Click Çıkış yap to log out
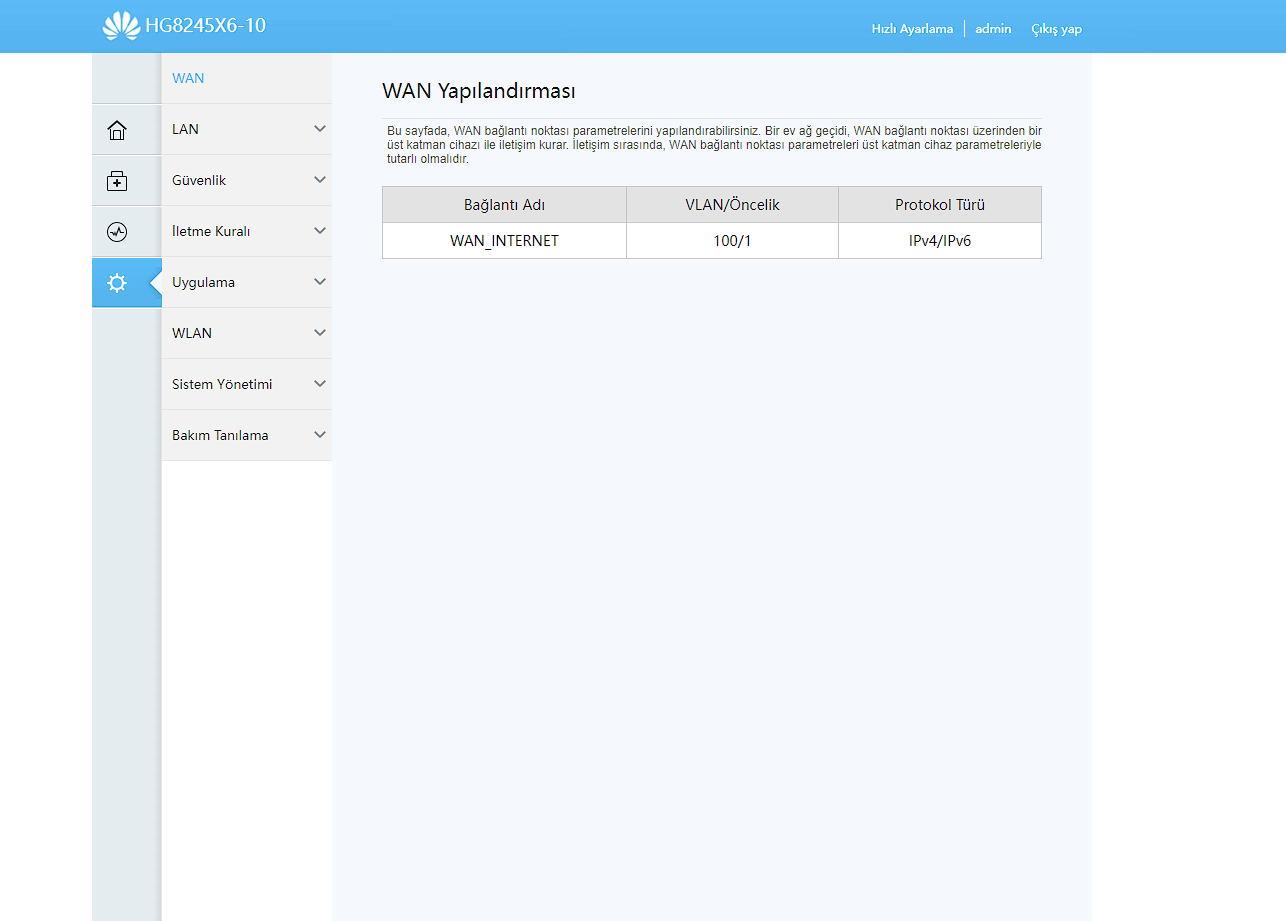Image resolution: width=1286 pixels, height=921 pixels. [x=1056, y=29]
